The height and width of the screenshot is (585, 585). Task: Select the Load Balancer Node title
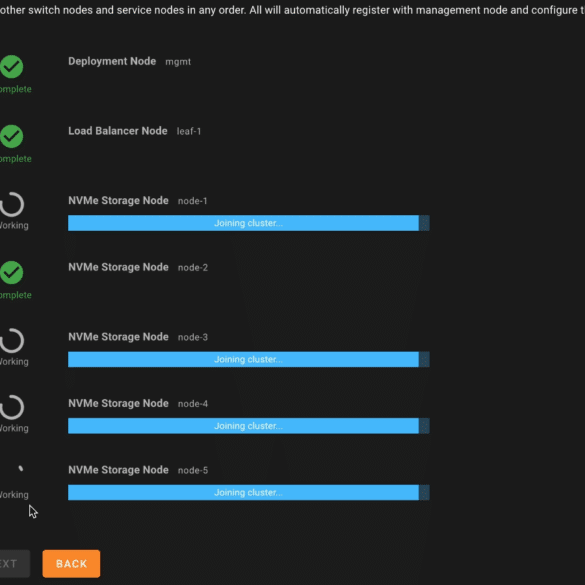118,131
